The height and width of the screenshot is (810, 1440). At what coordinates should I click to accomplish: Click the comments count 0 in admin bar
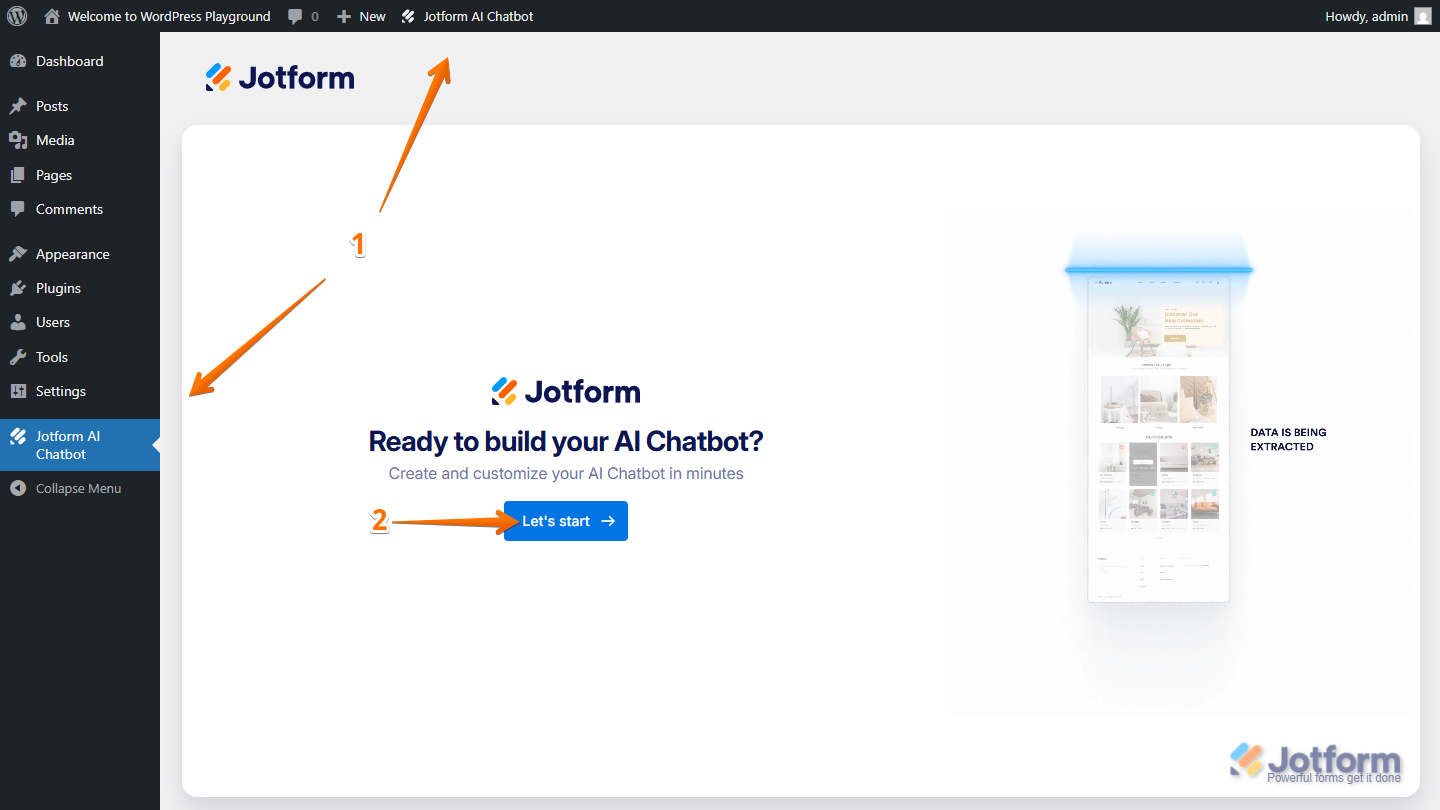pos(315,16)
